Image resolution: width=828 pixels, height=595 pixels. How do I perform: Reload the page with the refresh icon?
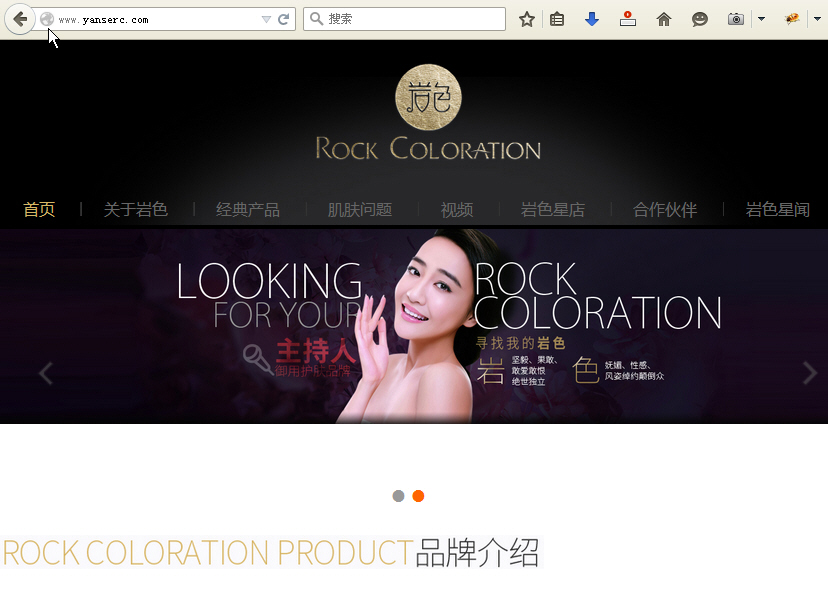pyautogui.click(x=284, y=20)
